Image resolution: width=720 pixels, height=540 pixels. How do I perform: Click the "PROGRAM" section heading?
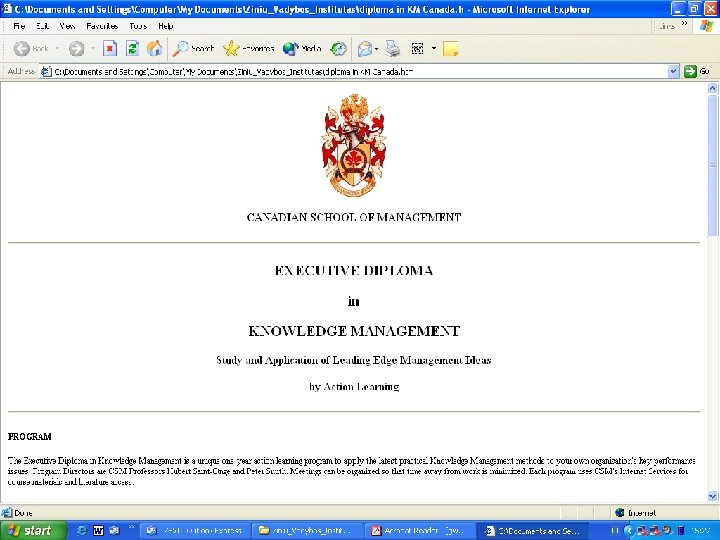point(29,437)
